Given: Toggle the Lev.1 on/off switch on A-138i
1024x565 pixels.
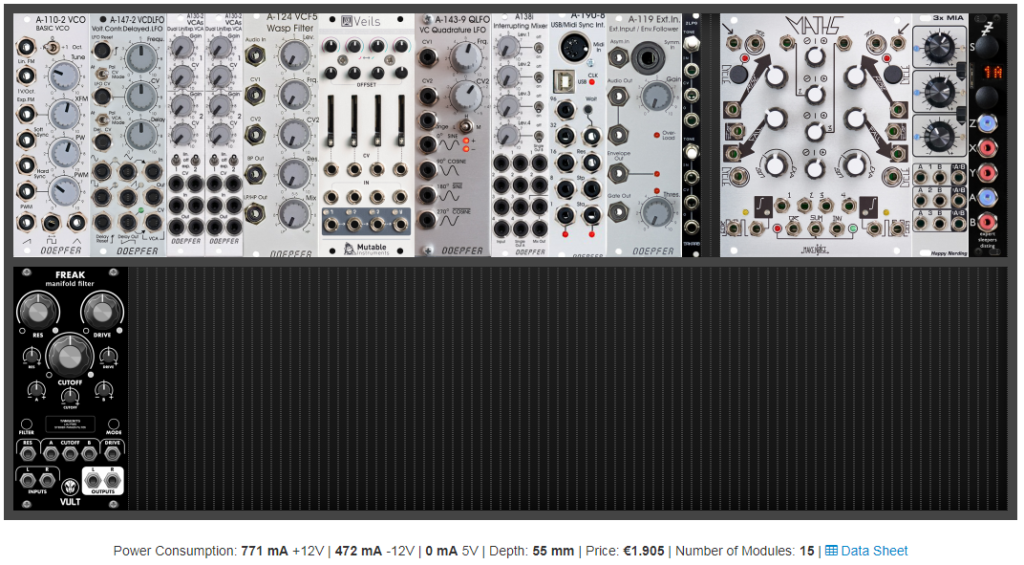Looking at the screenshot, I should pos(538,48).
